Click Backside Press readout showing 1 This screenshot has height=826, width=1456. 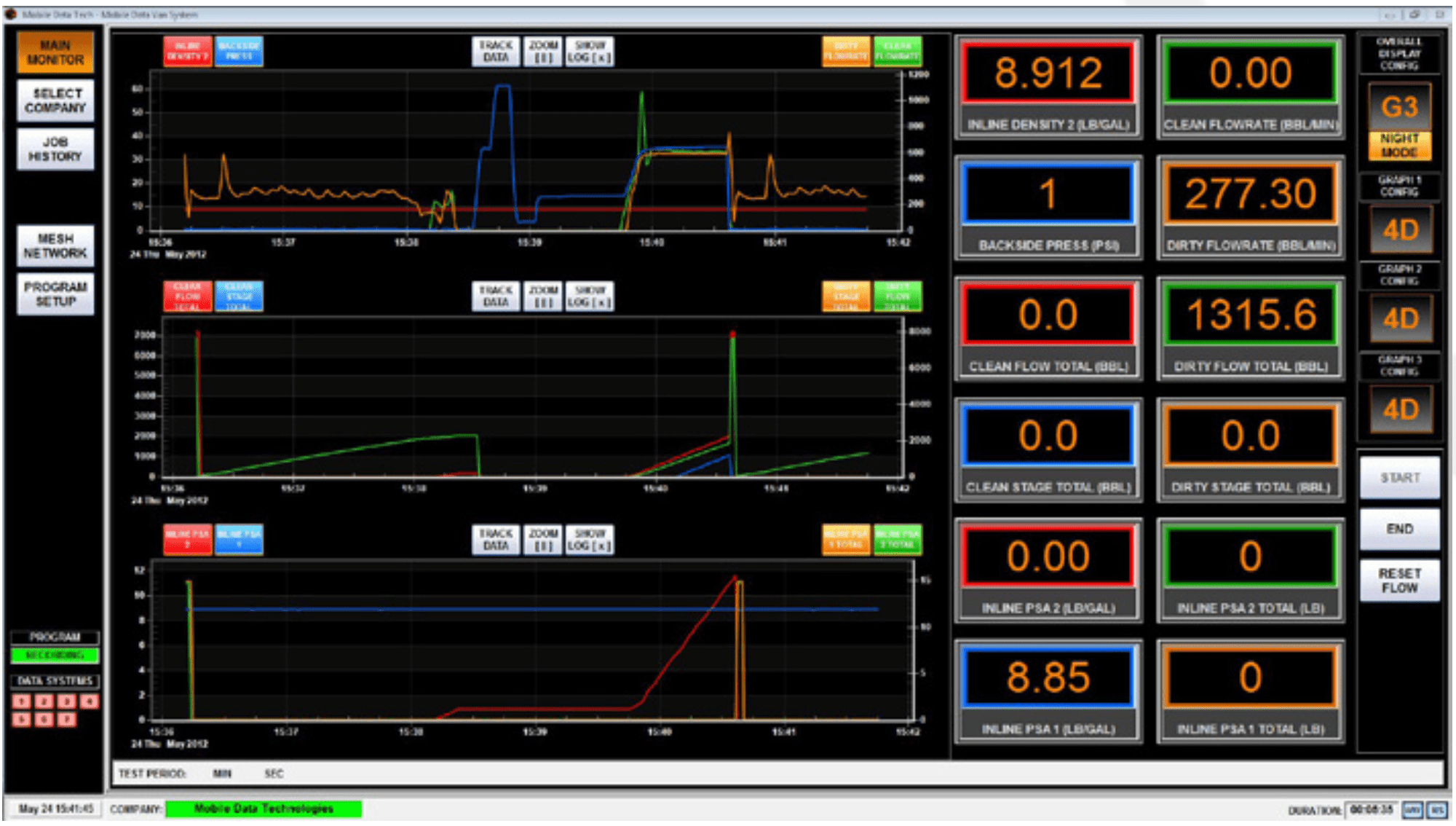(1048, 194)
